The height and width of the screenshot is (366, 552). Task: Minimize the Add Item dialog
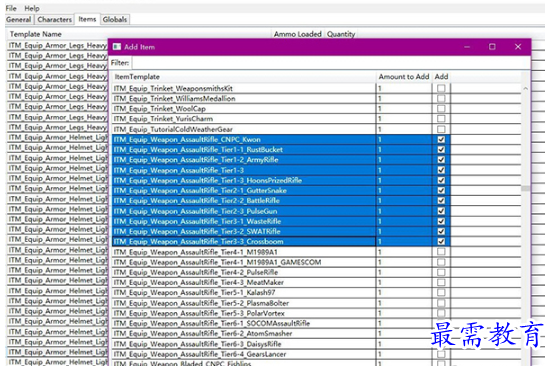pyautogui.click(x=467, y=47)
